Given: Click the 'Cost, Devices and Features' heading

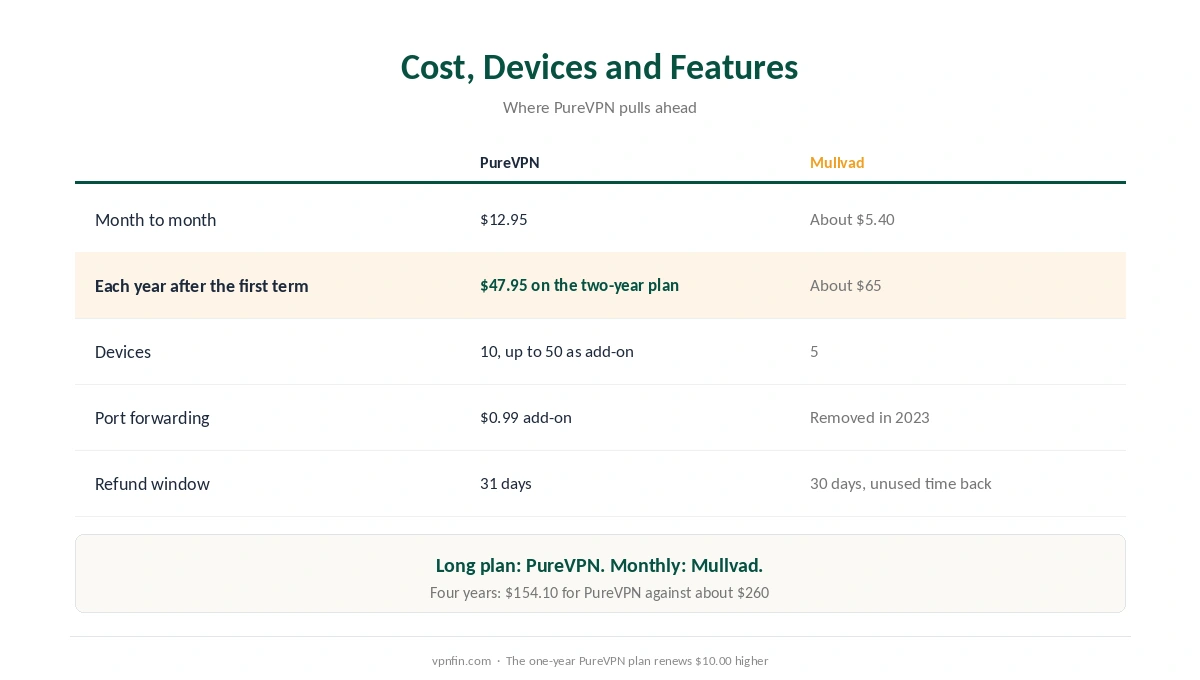Looking at the screenshot, I should pos(599,67).
